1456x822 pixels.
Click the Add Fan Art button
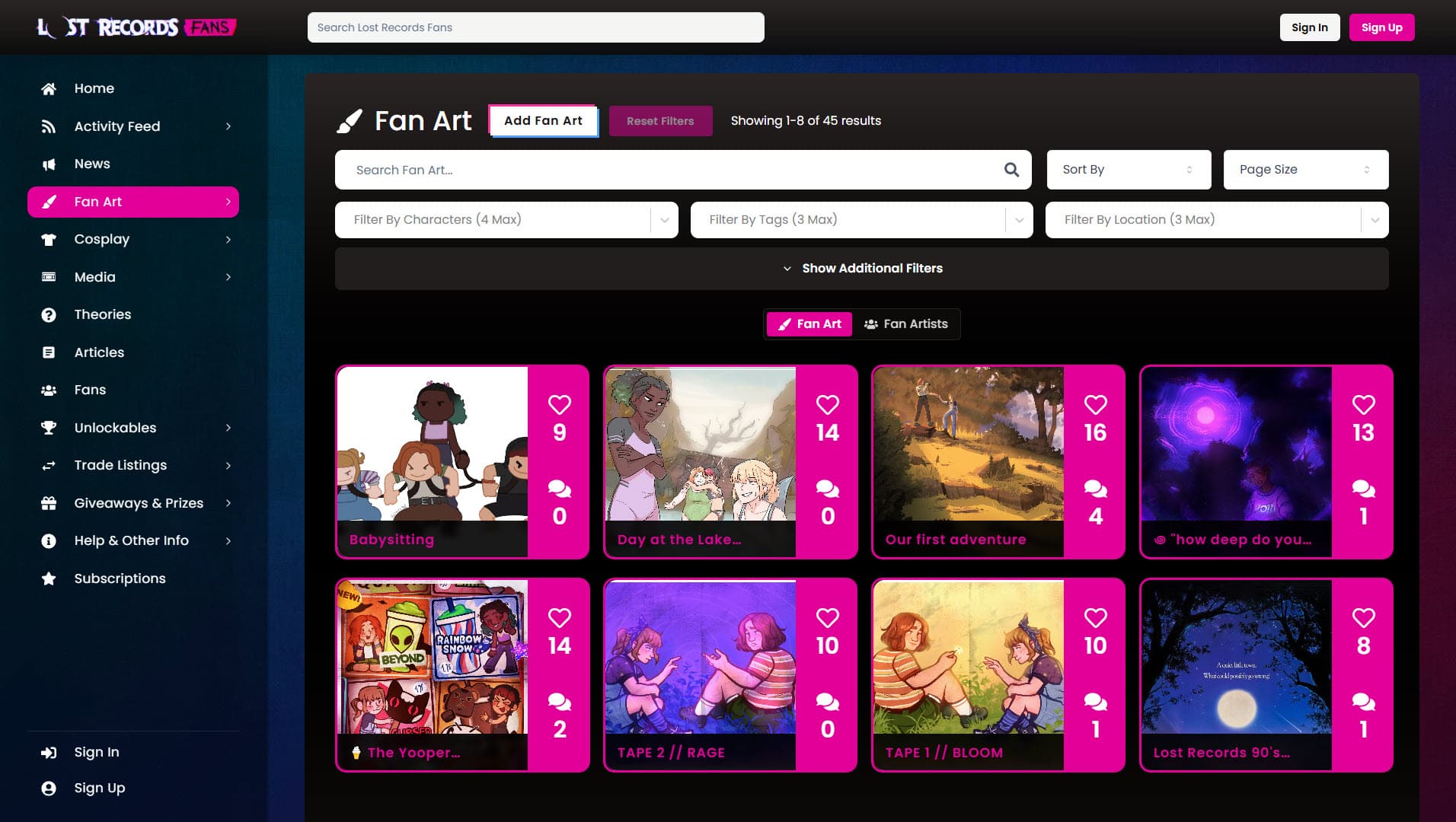(x=543, y=121)
